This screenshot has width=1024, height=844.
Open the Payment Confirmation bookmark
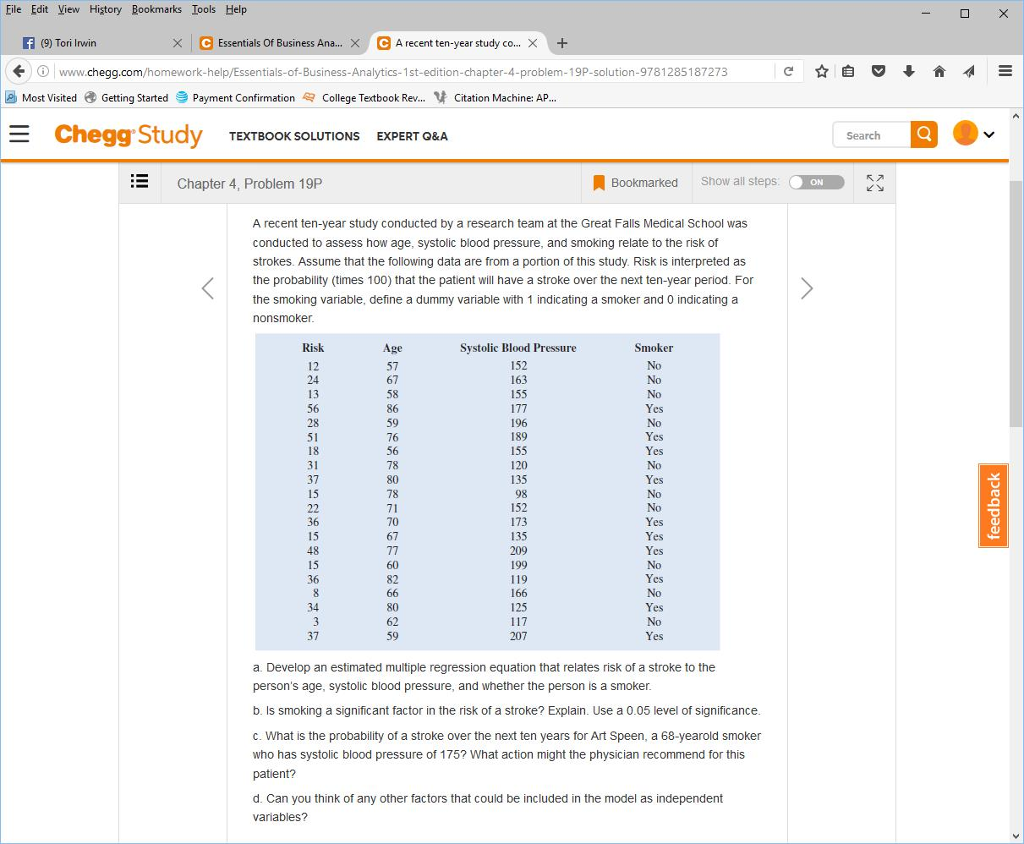click(236, 97)
